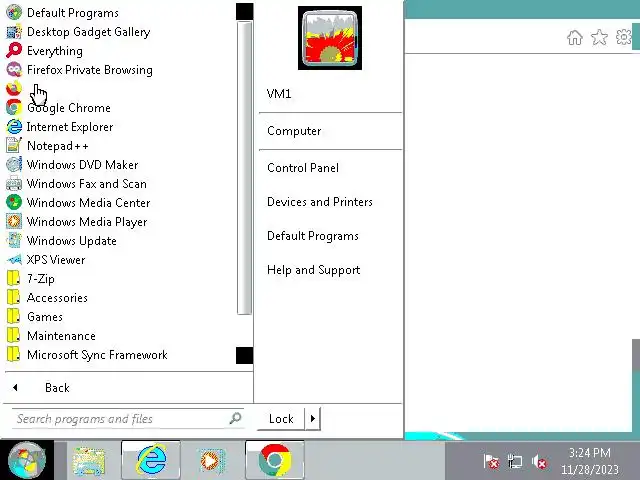Open Windows Media Center

(78, 202)
